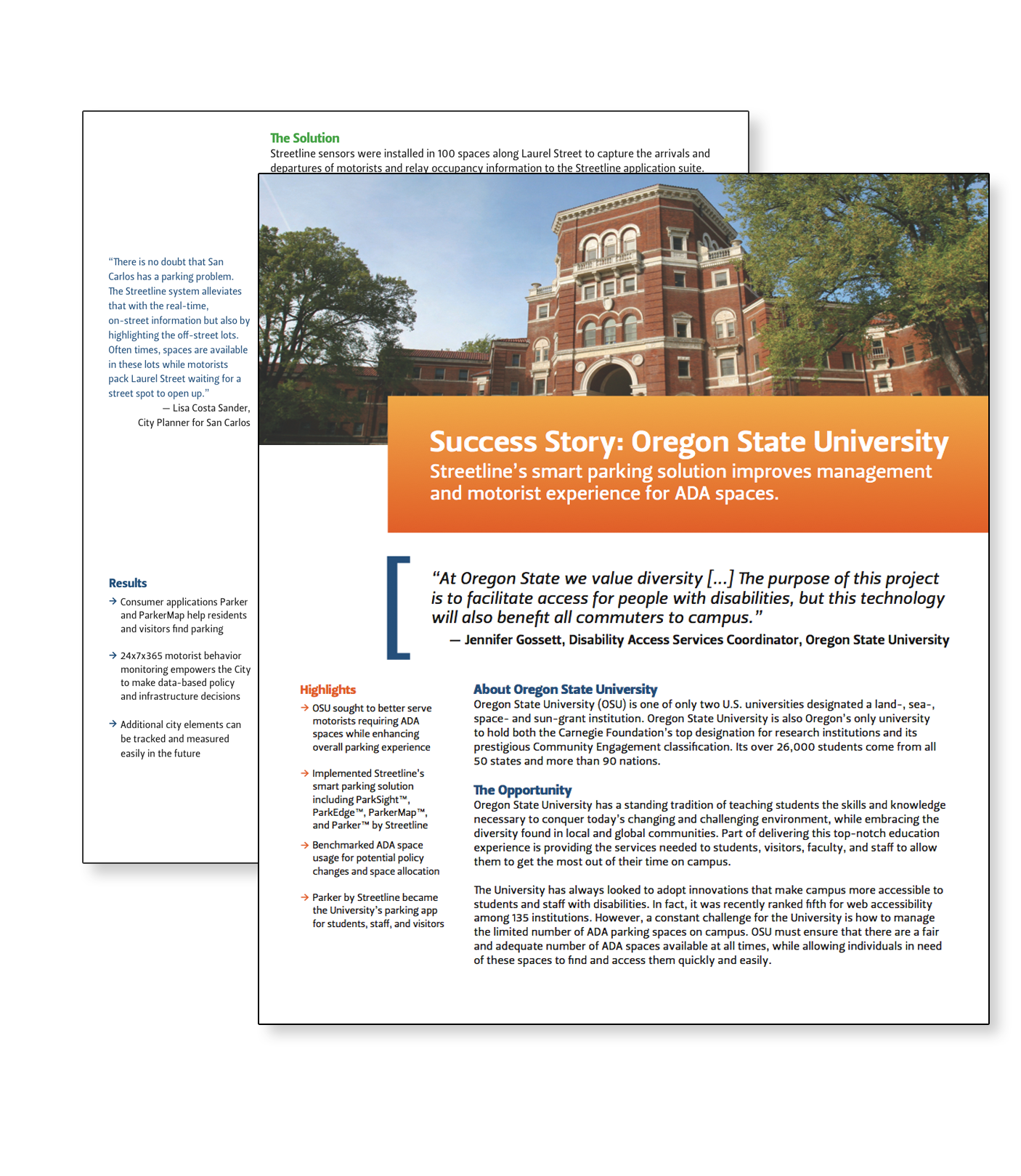Click the 'Lisa Costa Sander' attribution on the back page
This screenshot has height=1176, width=1021.
206,408
